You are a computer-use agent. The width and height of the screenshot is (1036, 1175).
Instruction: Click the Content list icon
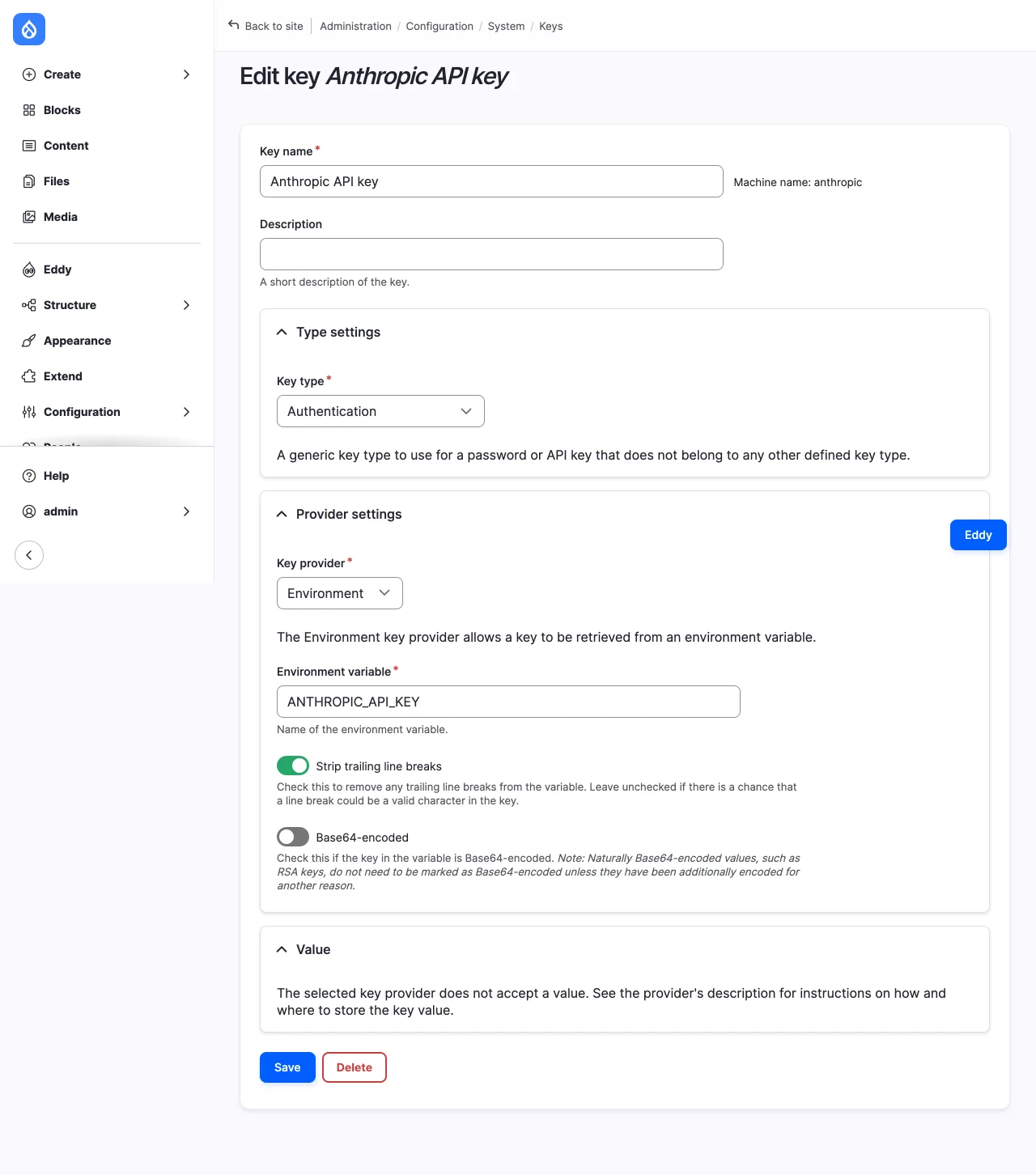coord(29,146)
